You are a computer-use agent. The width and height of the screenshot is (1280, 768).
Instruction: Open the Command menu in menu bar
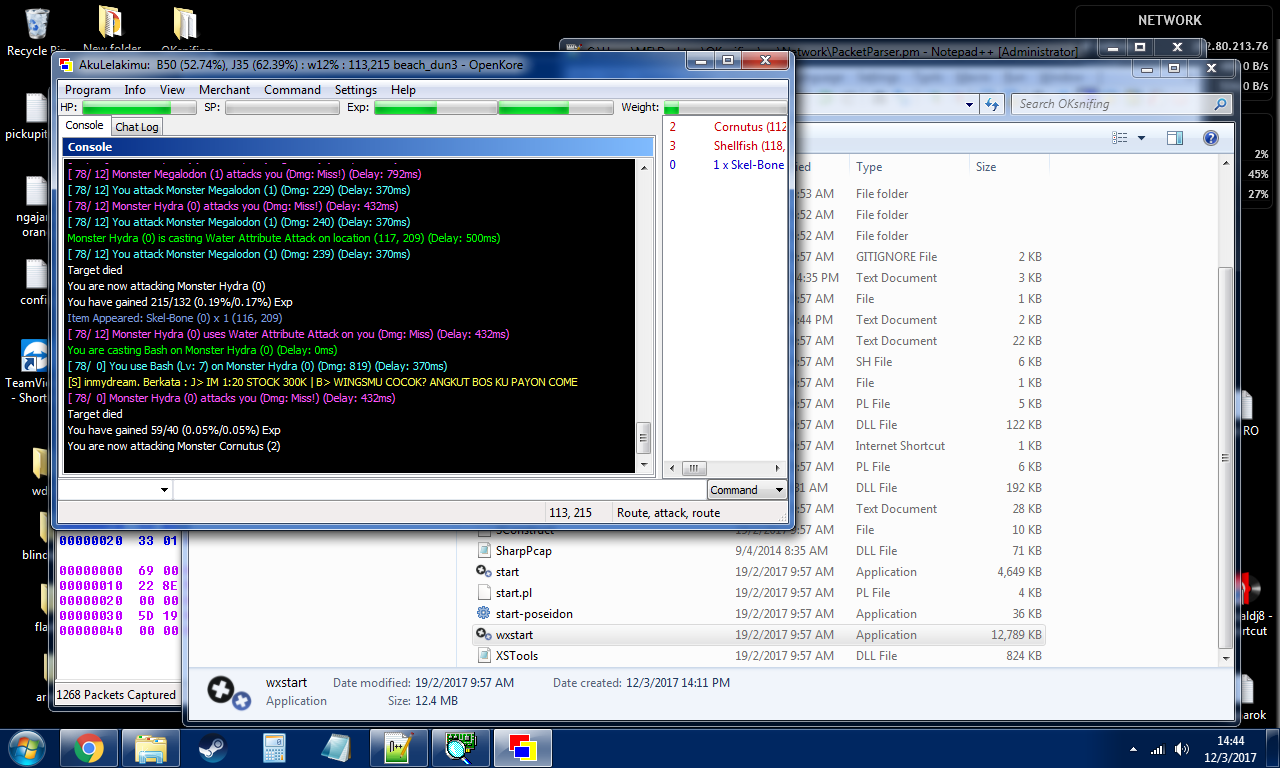(x=292, y=90)
